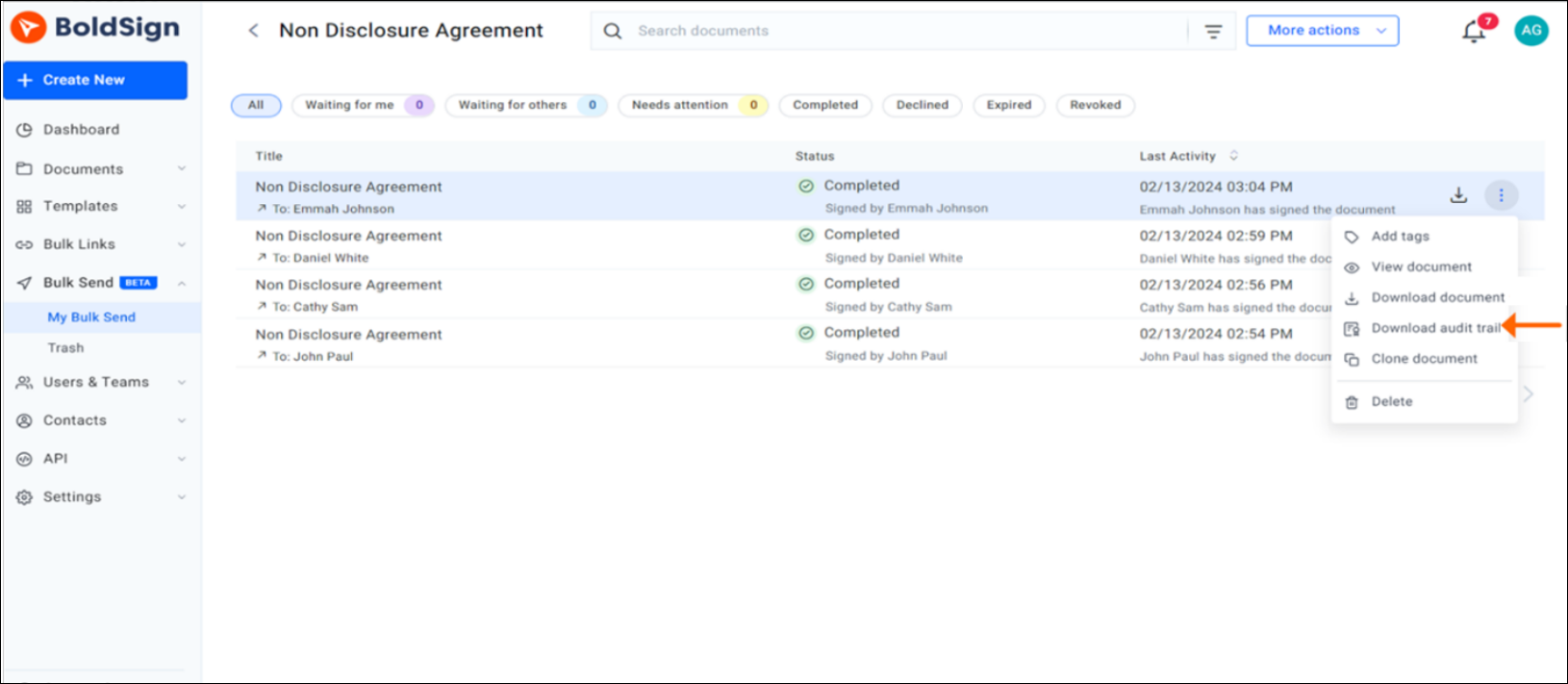Click the audit trail icon in the menu

coord(1352,328)
